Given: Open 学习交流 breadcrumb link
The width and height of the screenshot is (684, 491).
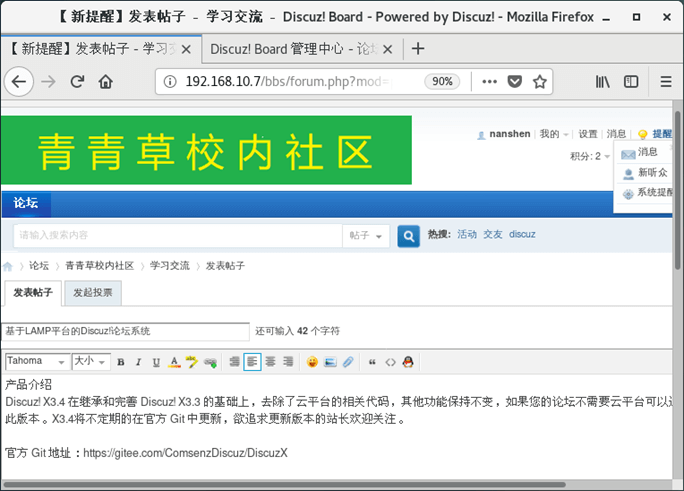Looking at the screenshot, I should pyautogui.click(x=170, y=266).
